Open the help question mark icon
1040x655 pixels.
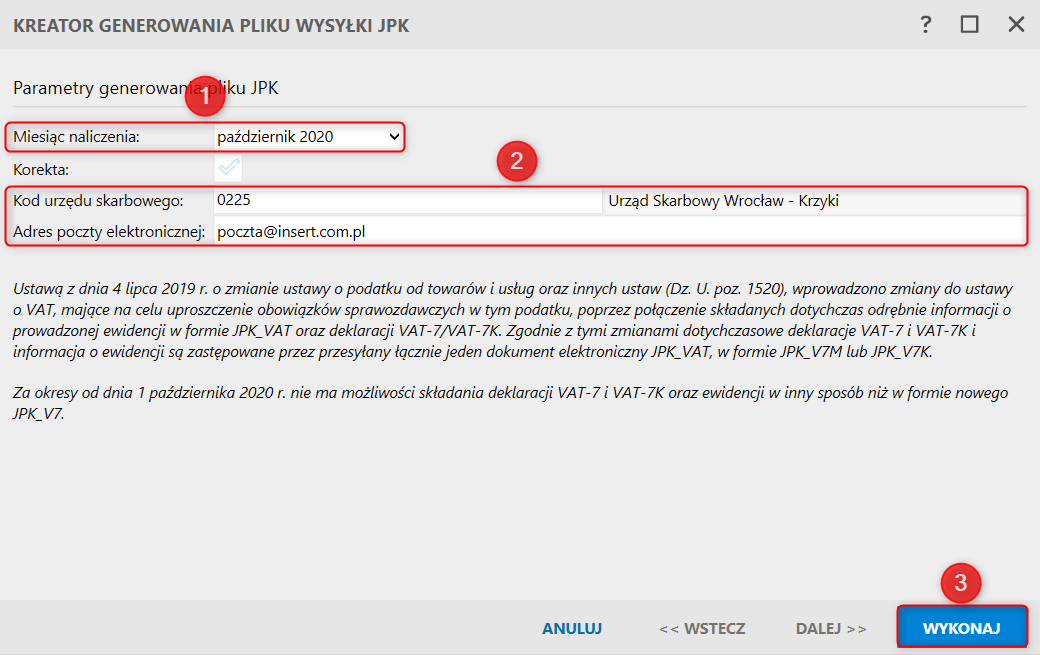point(926,25)
